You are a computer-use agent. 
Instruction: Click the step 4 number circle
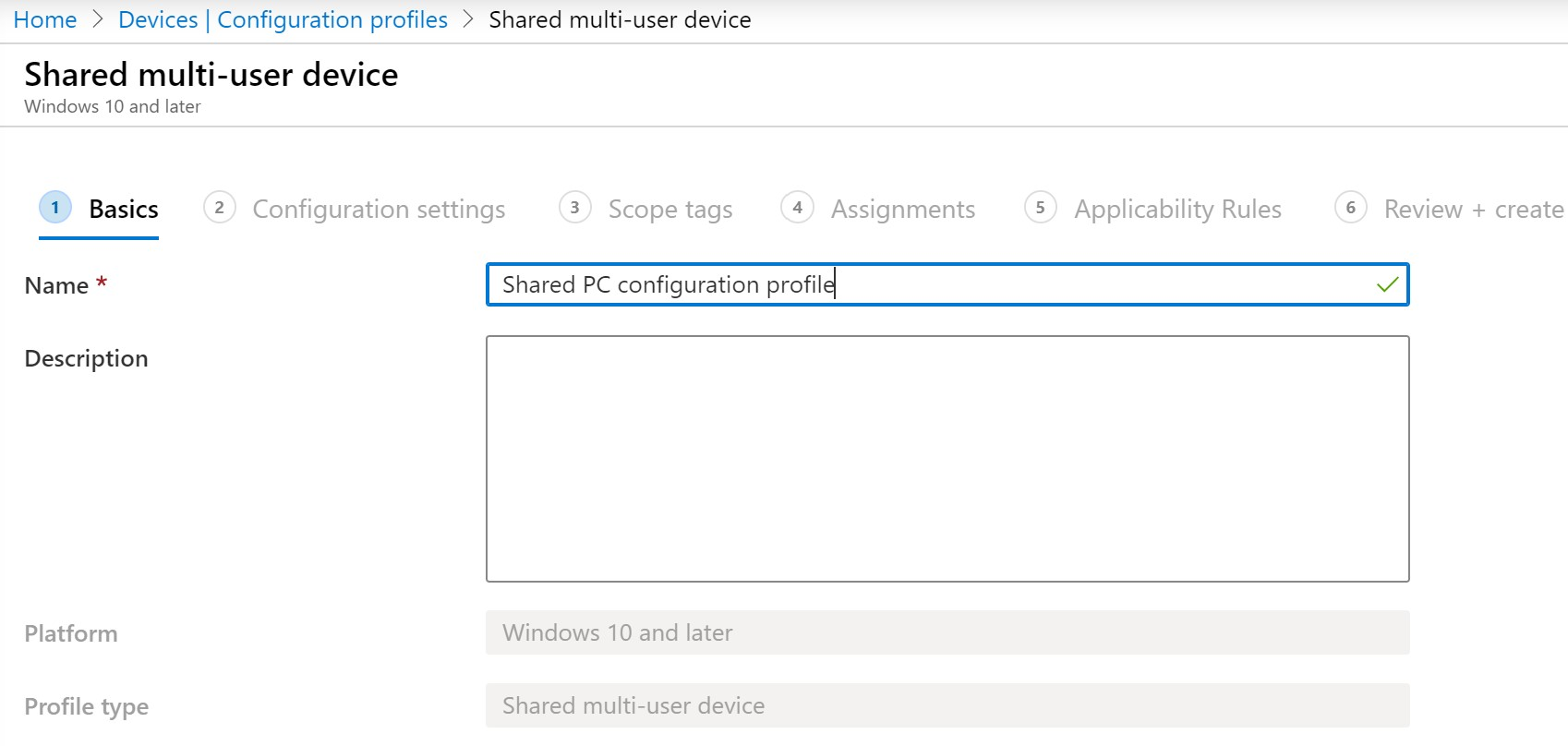coord(797,208)
